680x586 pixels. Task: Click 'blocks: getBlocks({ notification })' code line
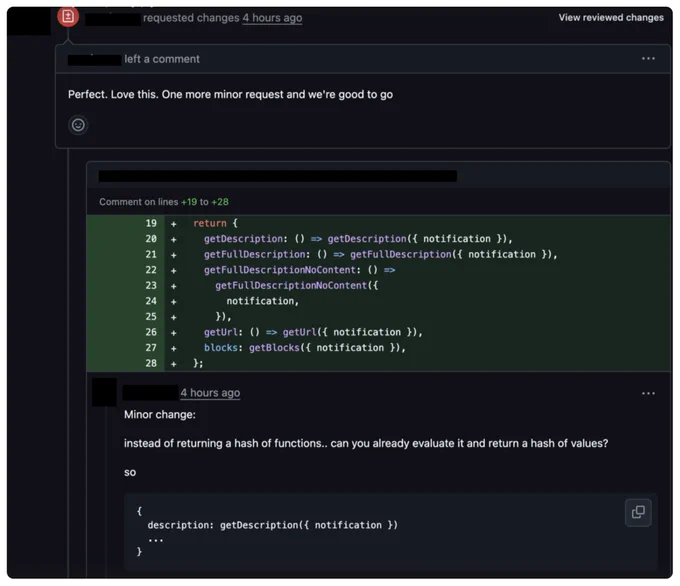coord(304,348)
